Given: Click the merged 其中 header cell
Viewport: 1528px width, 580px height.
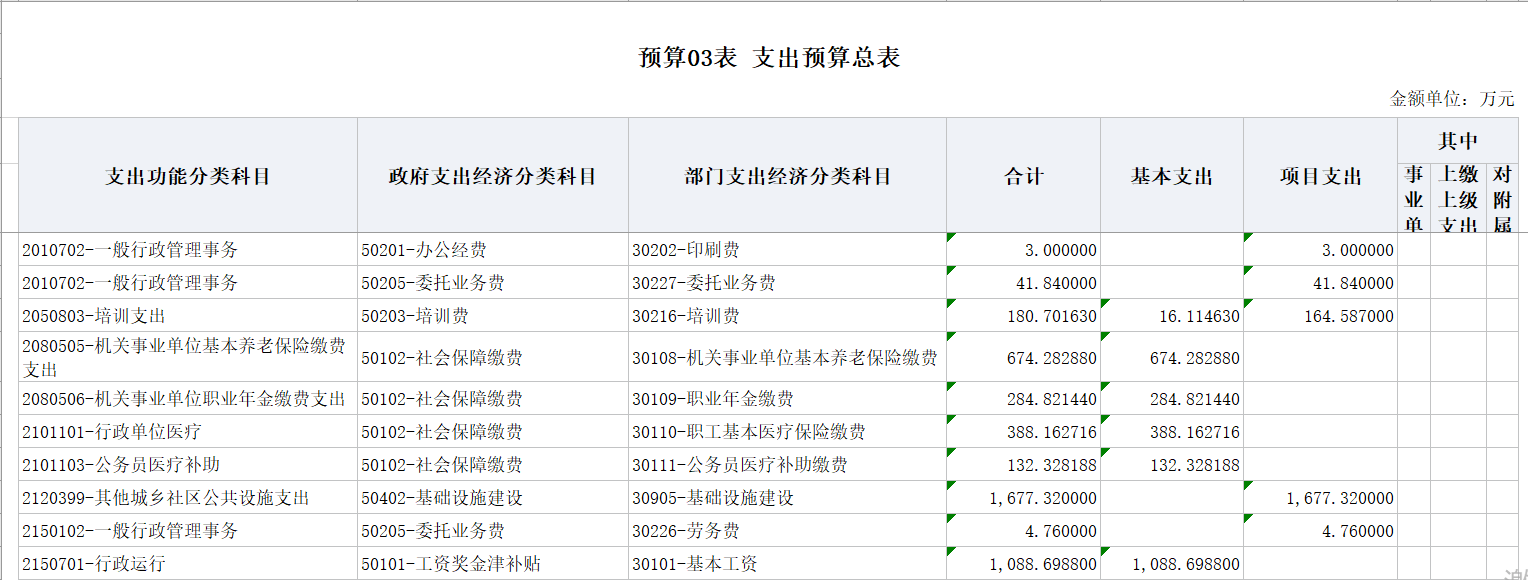Looking at the screenshot, I should click(1457, 140).
